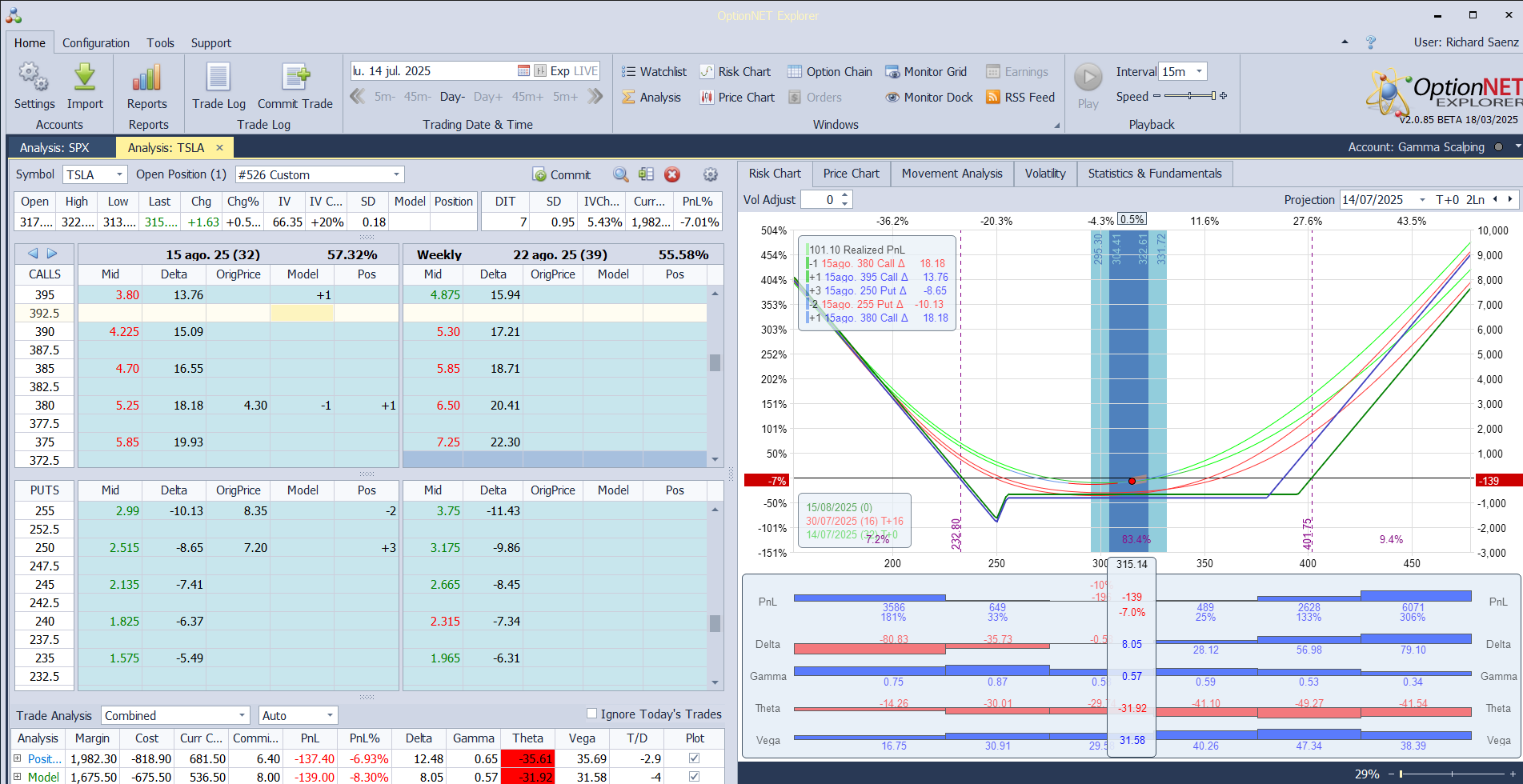Open the Support ribbon tab
This screenshot has width=1523, height=784.
click(211, 43)
